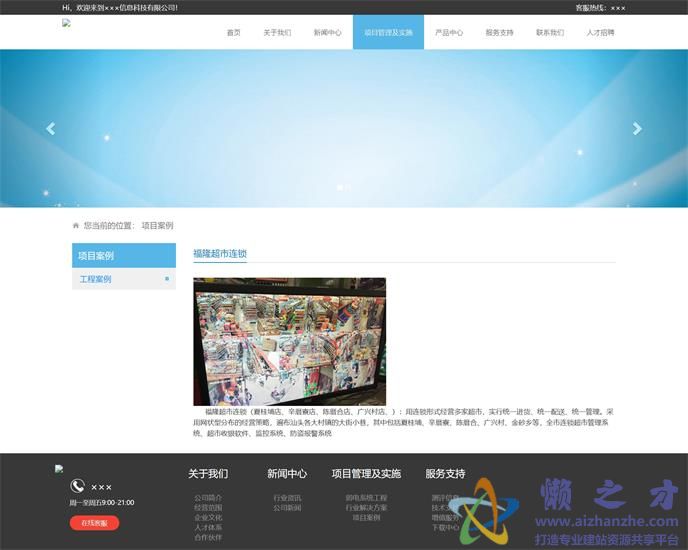Go to 新闻中心 in top navigation
688x550 pixels.
point(327,33)
